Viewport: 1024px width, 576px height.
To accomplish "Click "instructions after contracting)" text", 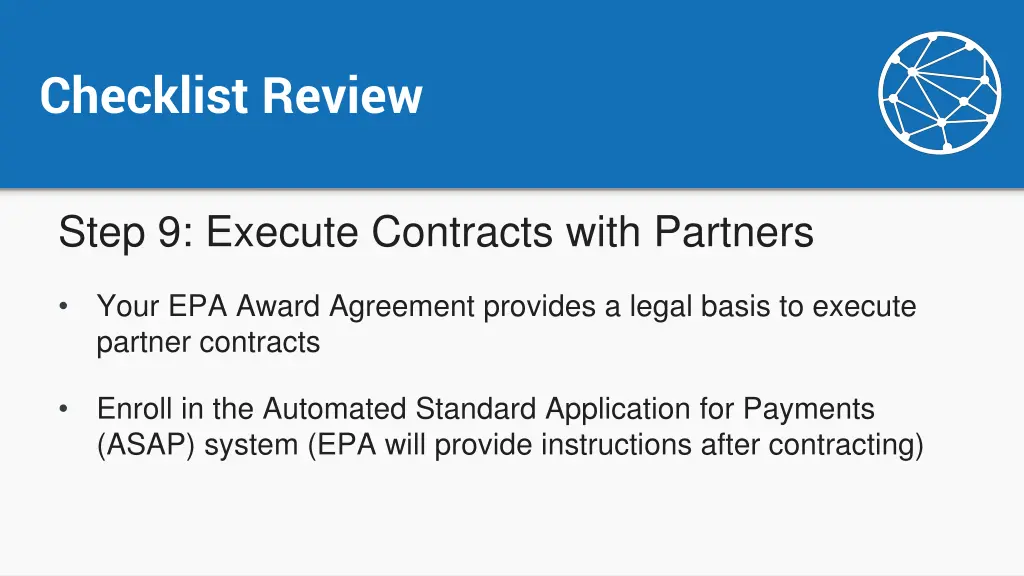I will click(733, 445).
